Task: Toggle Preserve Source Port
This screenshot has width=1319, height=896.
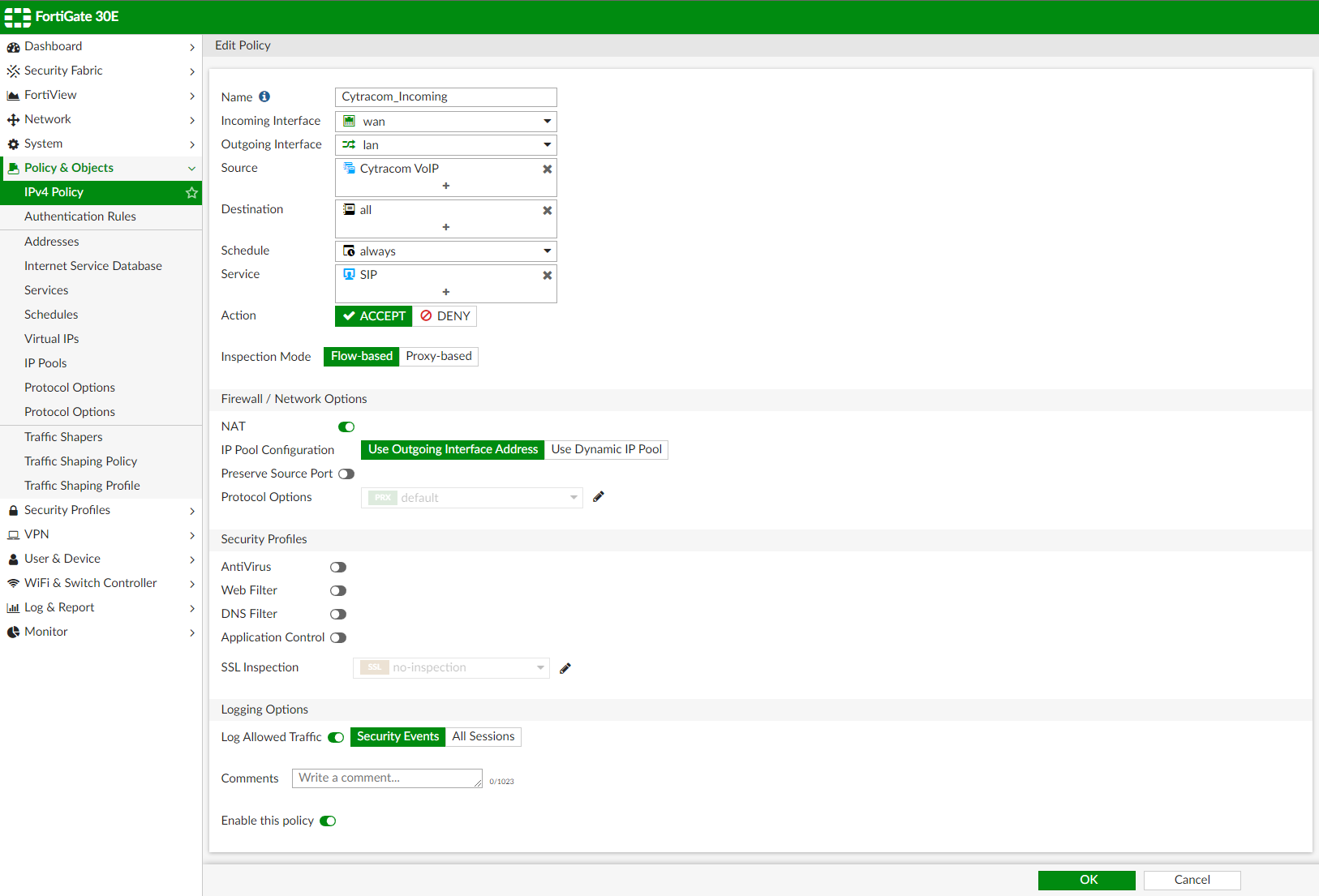Action: click(346, 474)
